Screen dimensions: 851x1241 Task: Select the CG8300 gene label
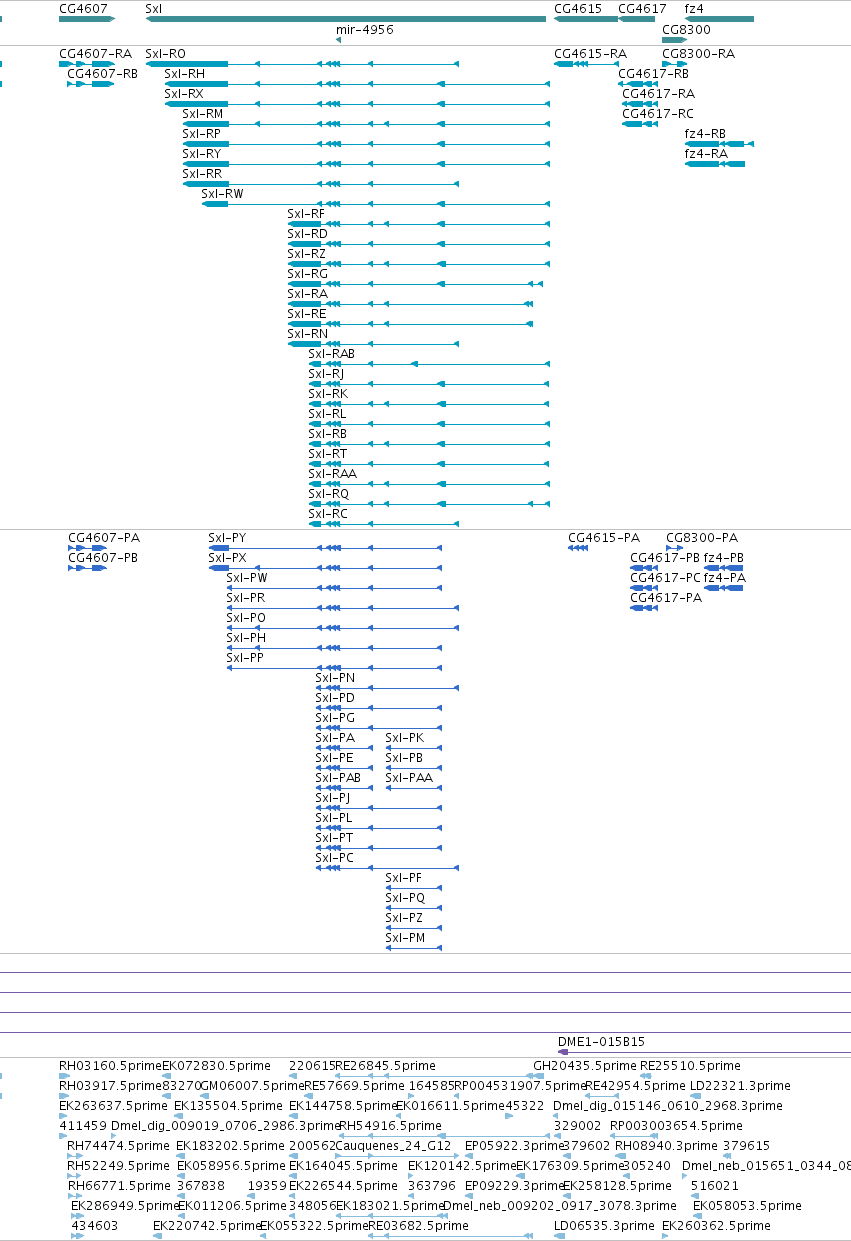(x=686, y=30)
